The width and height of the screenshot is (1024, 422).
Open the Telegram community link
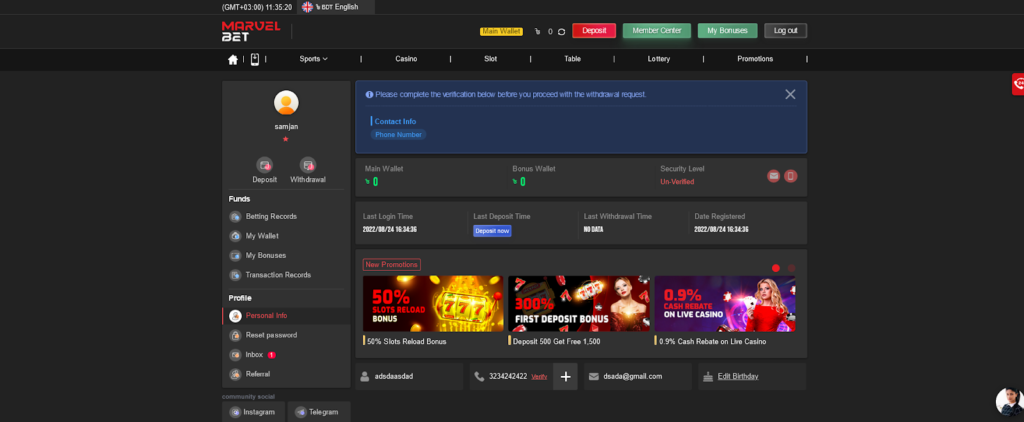(319, 412)
